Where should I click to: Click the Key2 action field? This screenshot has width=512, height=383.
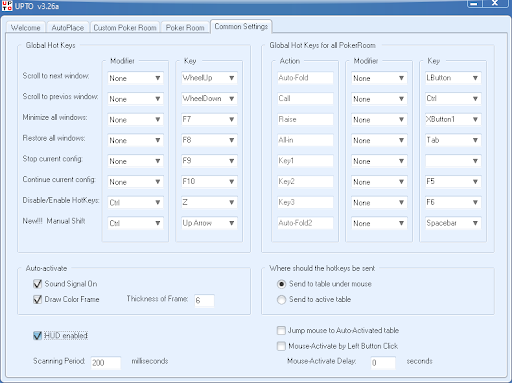(305, 182)
